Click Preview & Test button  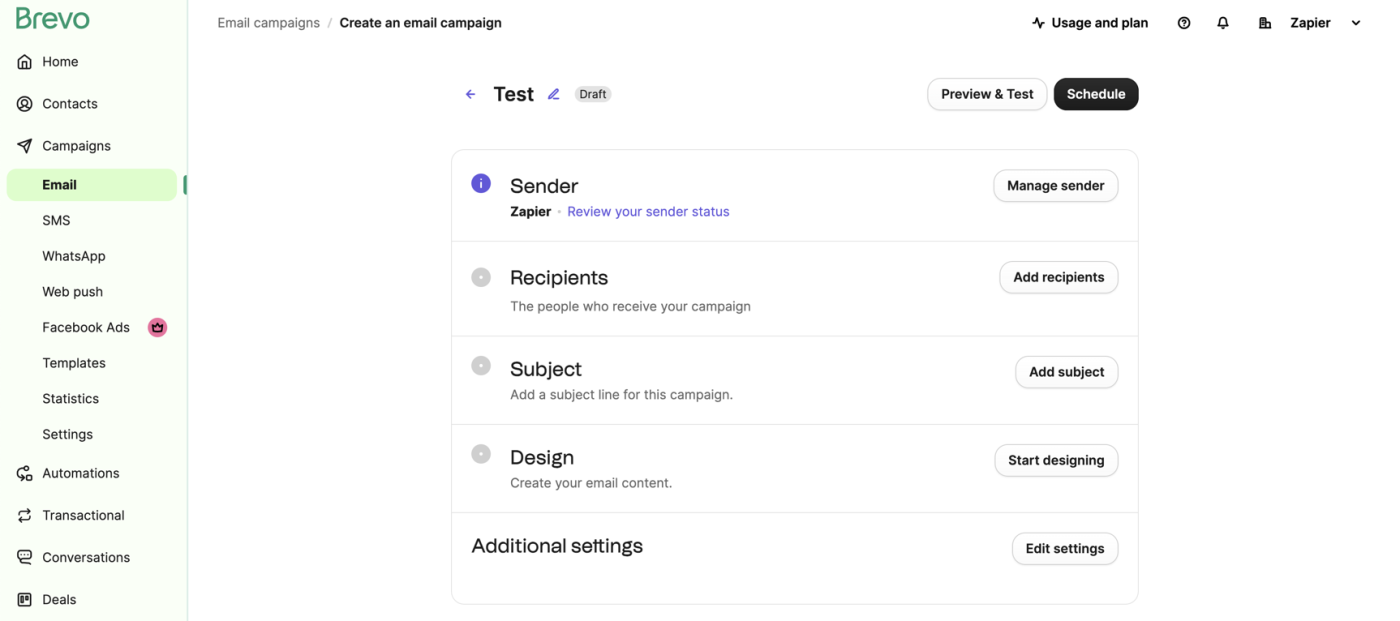[987, 94]
